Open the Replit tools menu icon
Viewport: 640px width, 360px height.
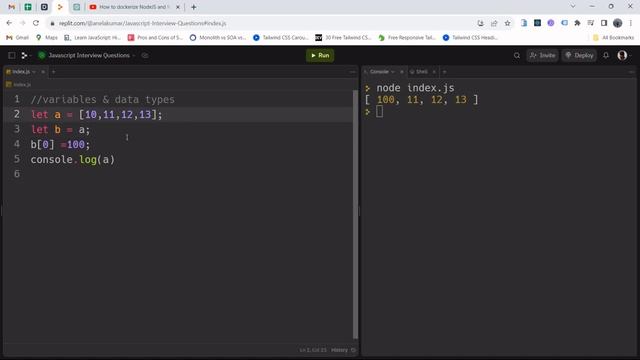[x=25, y=56]
